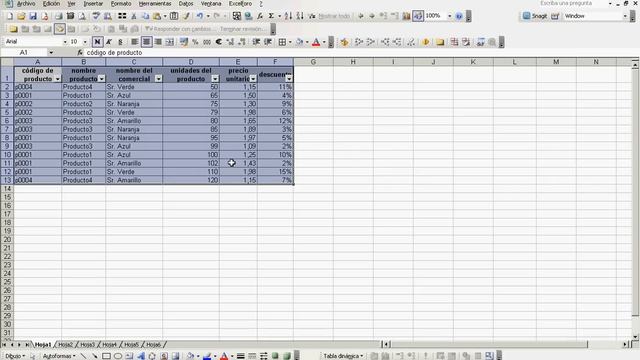The height and width of the screenshot is (360, 640).
Task: Click the Chart wizard icon
Action: pyautogui.click(x=406, y=16)
